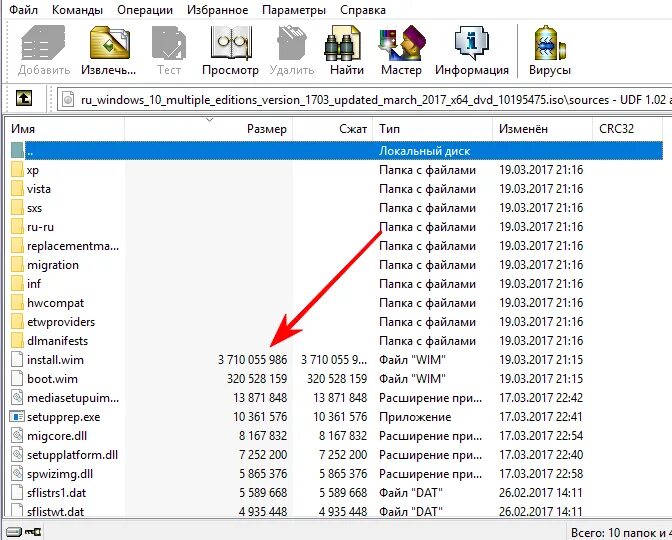Viewport: 672px width, 540px height.
Task: Select the setupprep.exe application icon
Action: [17, 417]
